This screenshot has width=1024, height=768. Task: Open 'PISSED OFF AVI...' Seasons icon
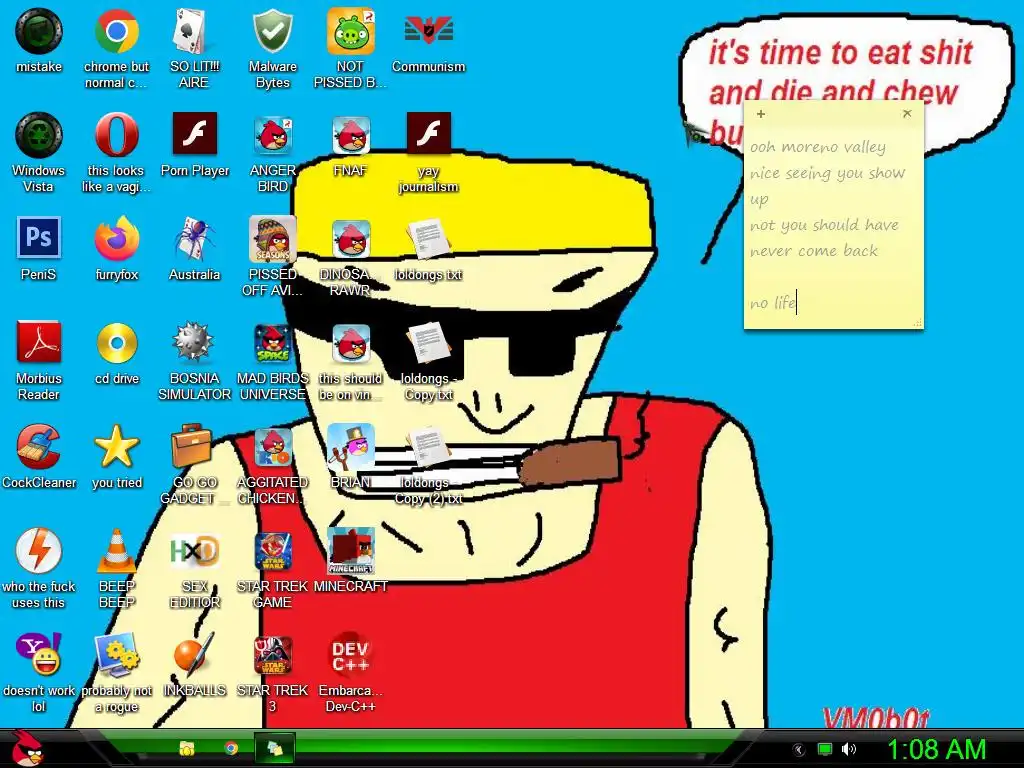coord(272,238)
